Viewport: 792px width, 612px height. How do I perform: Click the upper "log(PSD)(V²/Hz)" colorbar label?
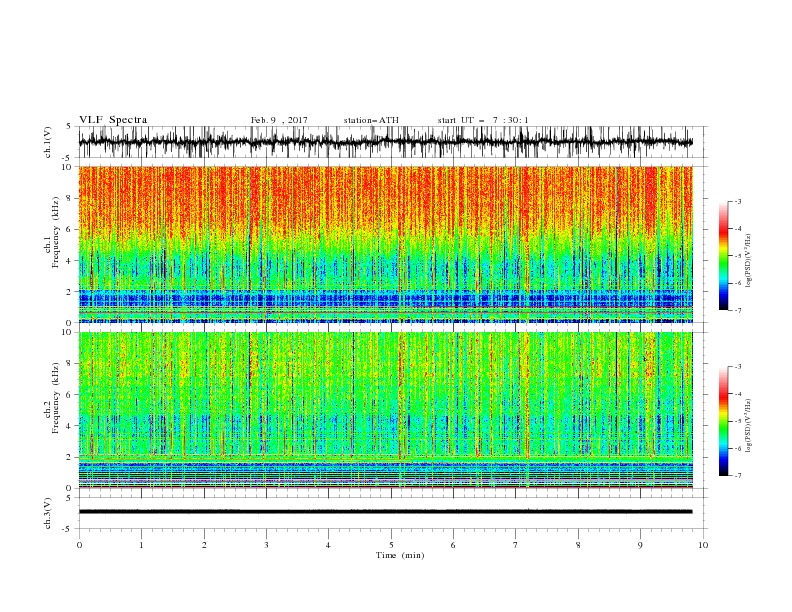click(749, 261)
